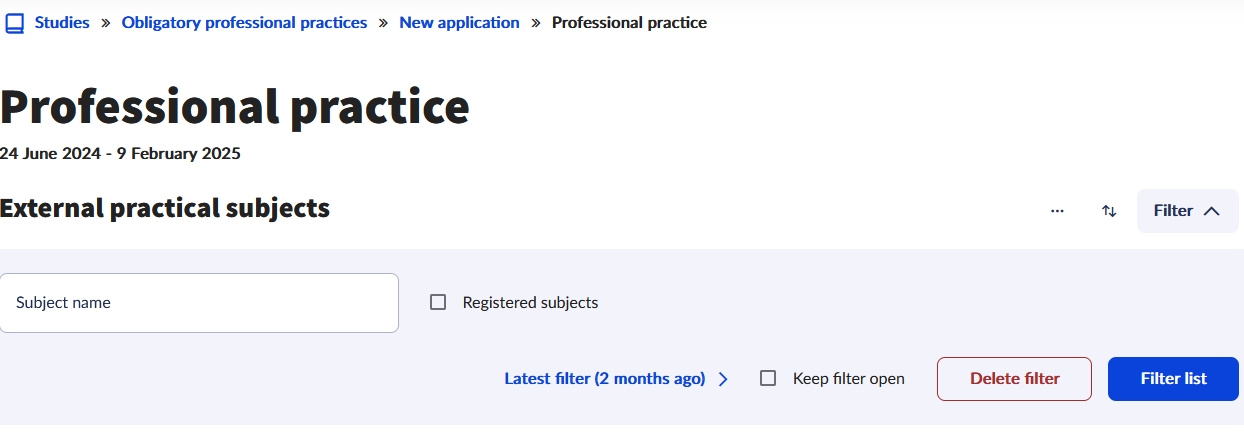
Task: Open Obligatory professional practices breadcrumb
Action: tap(244, 22)
